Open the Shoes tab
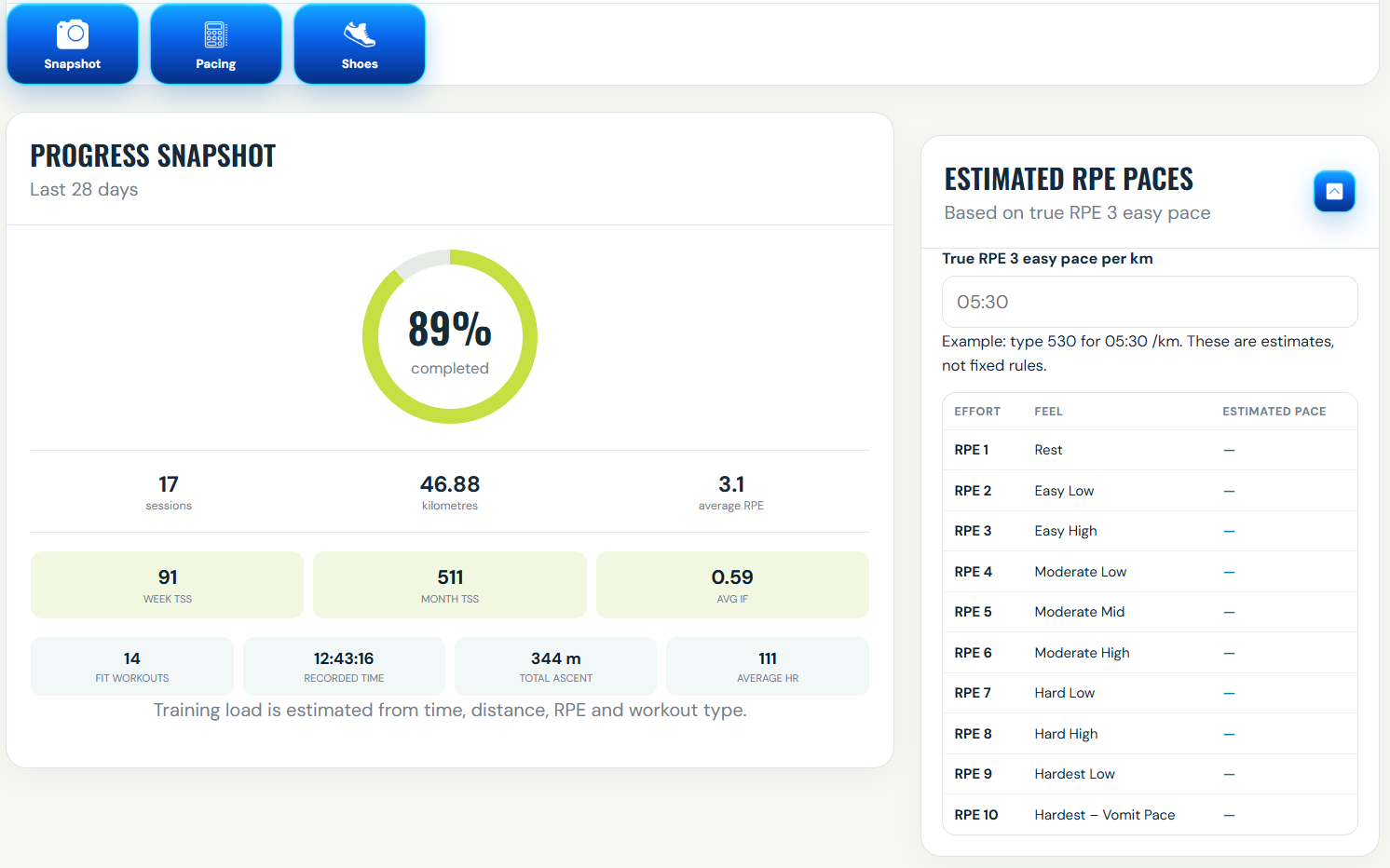This screenshot has width=1390, height=868. pos(360,44)
